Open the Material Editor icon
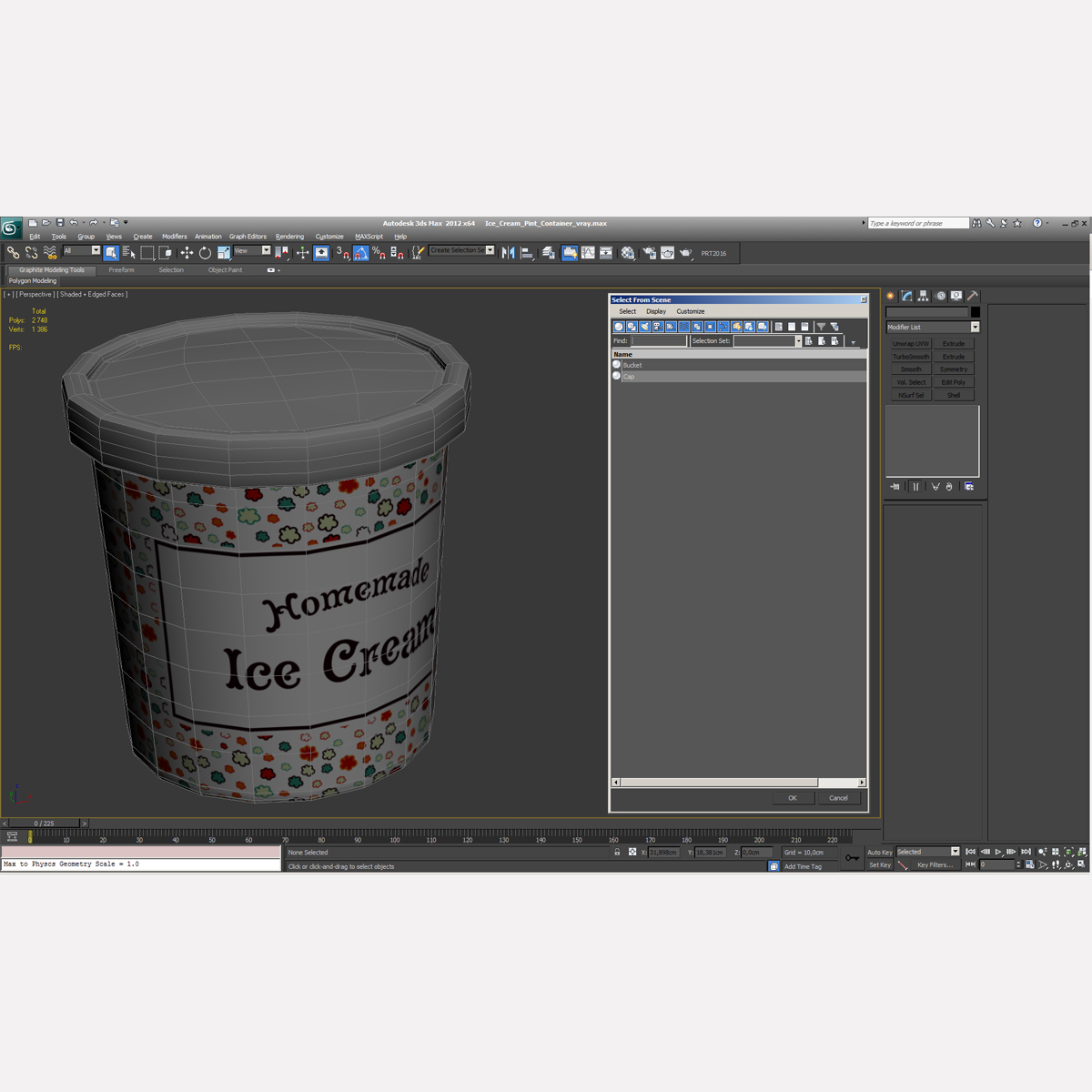This screenshot has width=1092, height=1092. (x=628, y=253)
